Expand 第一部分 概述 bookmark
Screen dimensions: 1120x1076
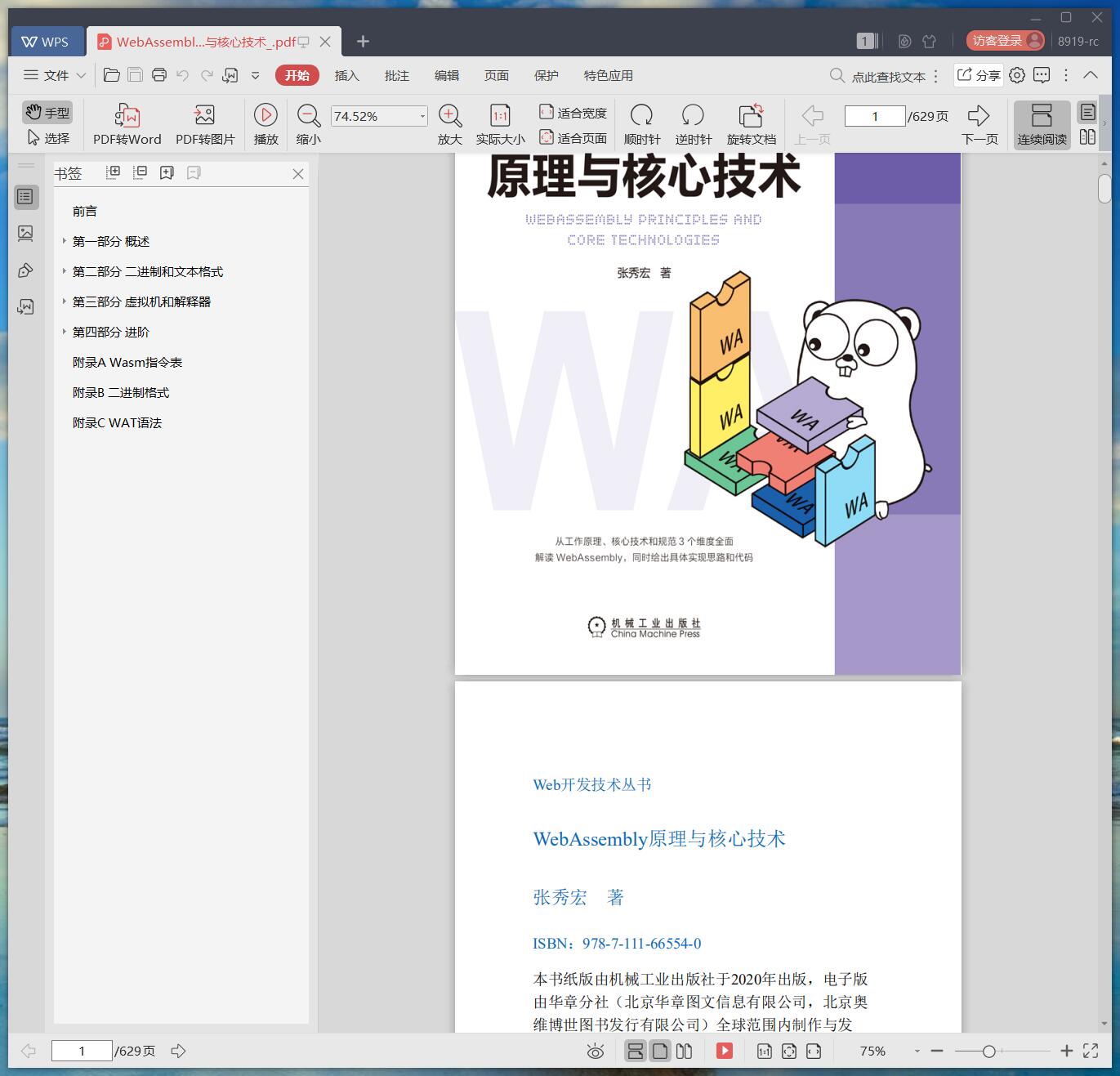pyautogui.click(x=65, y=241)
